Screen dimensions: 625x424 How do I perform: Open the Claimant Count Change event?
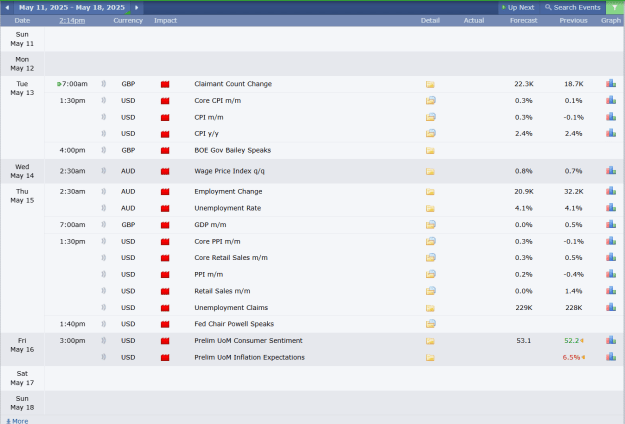[x=233, y=84]
